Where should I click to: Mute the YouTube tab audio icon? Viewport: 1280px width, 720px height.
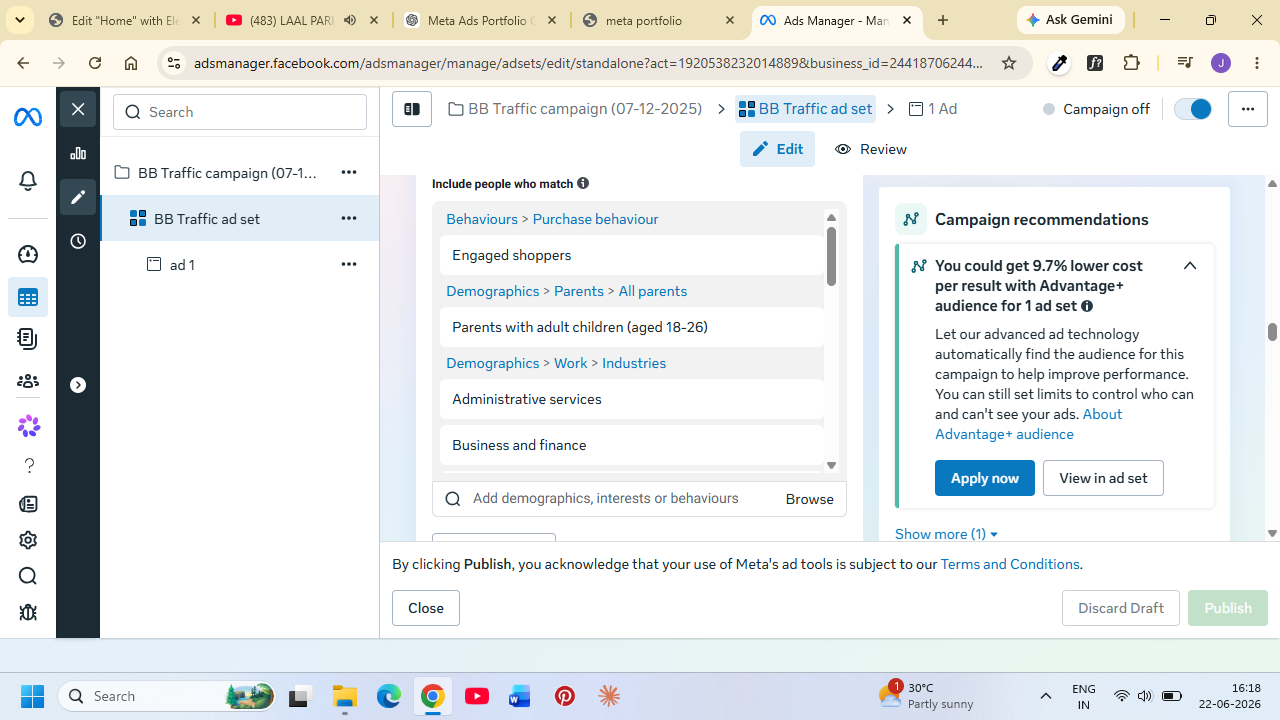350,20
